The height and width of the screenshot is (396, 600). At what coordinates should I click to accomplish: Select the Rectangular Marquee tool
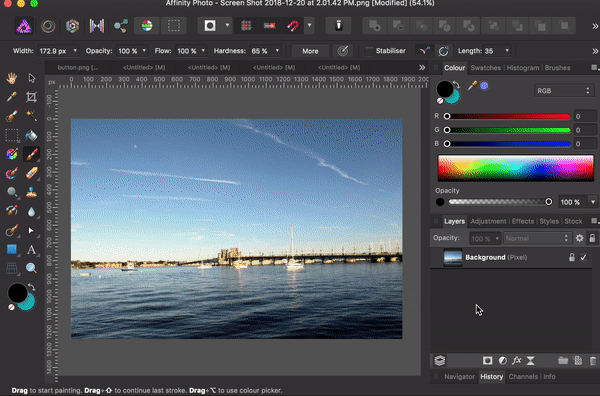(x=11, y=135)
